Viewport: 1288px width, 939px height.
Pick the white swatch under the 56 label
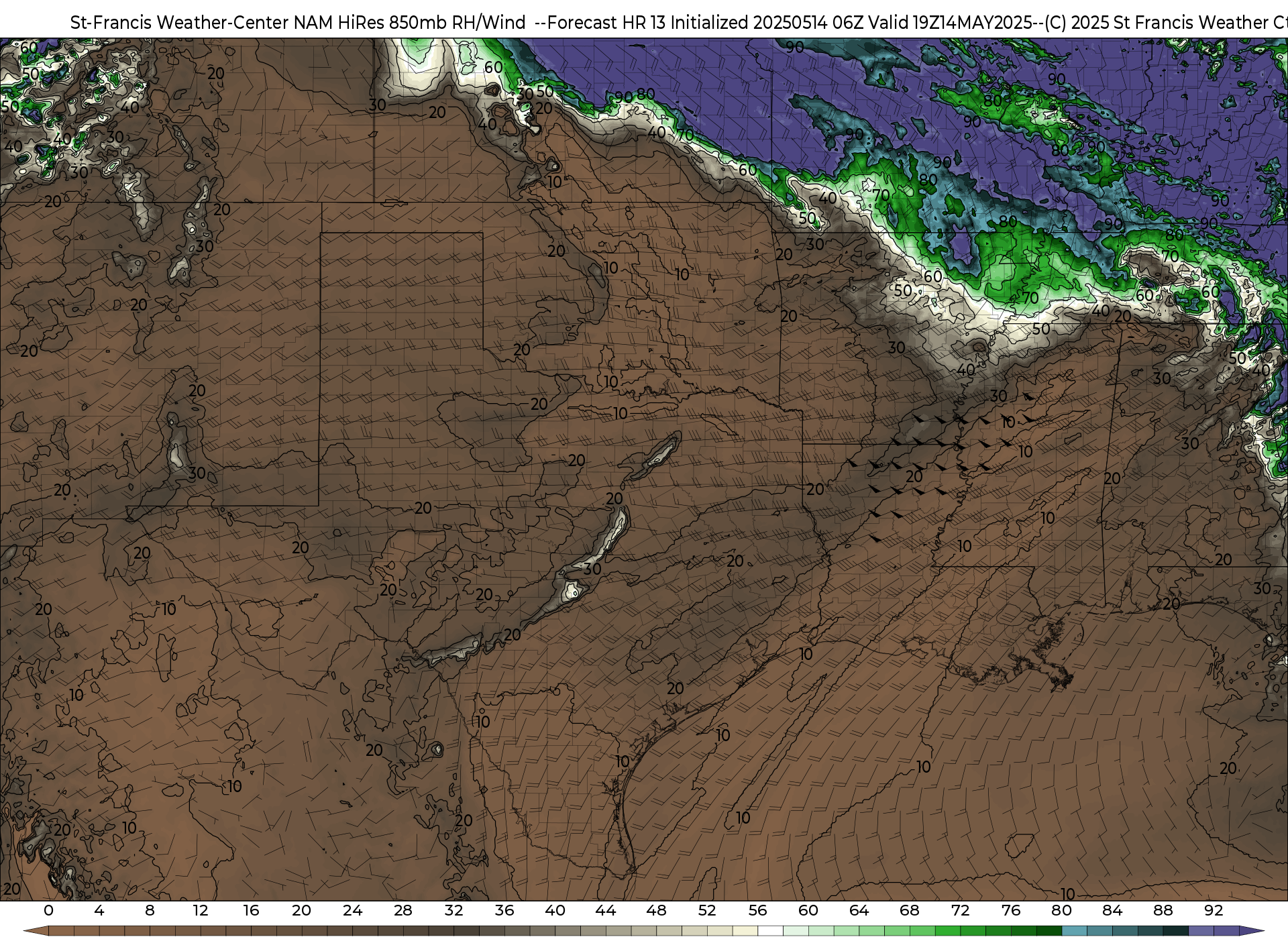click(770, 931)
